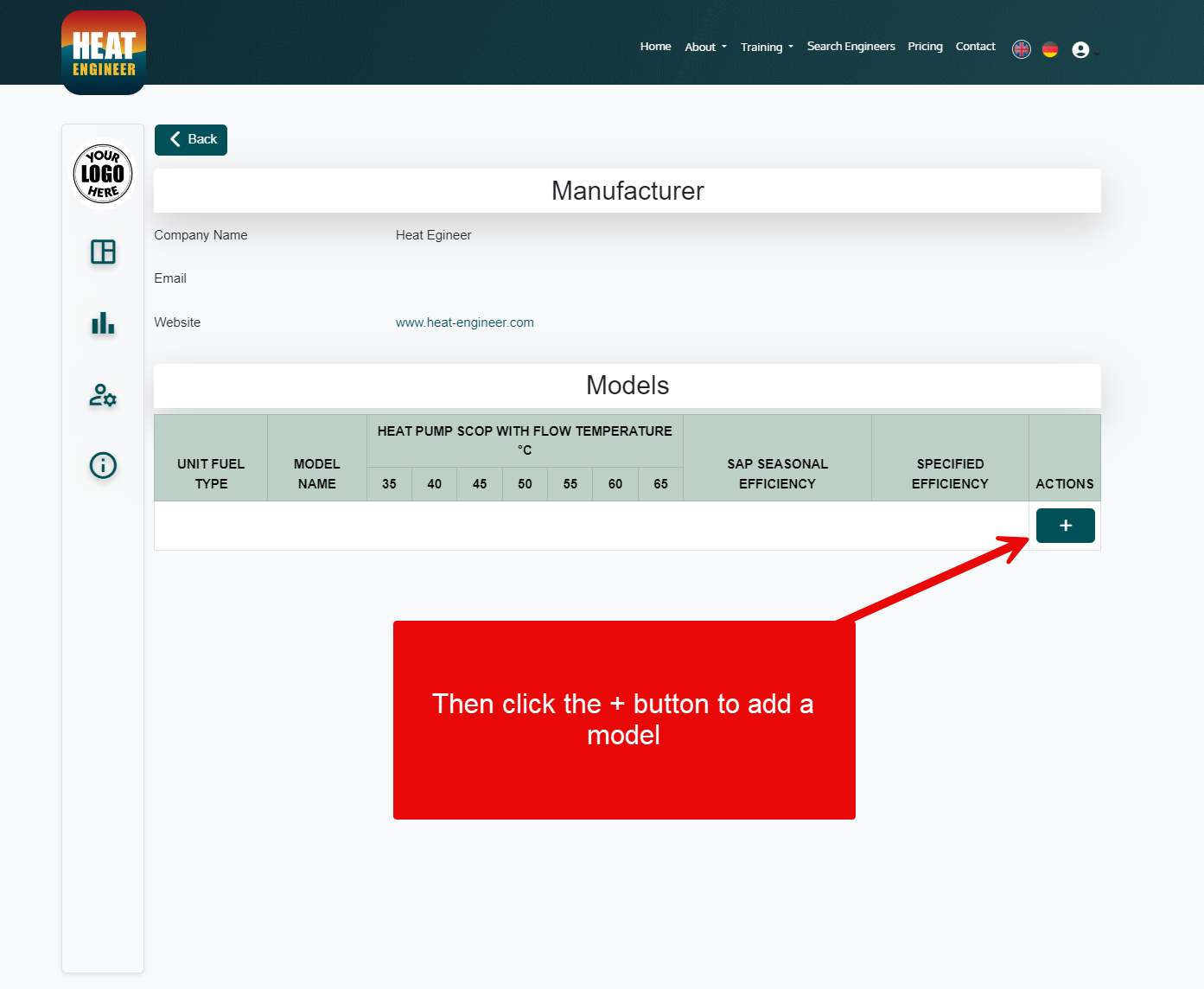Click the + button to add a model
This screenshot has height=989, width=1204.
pos(1065,525)
